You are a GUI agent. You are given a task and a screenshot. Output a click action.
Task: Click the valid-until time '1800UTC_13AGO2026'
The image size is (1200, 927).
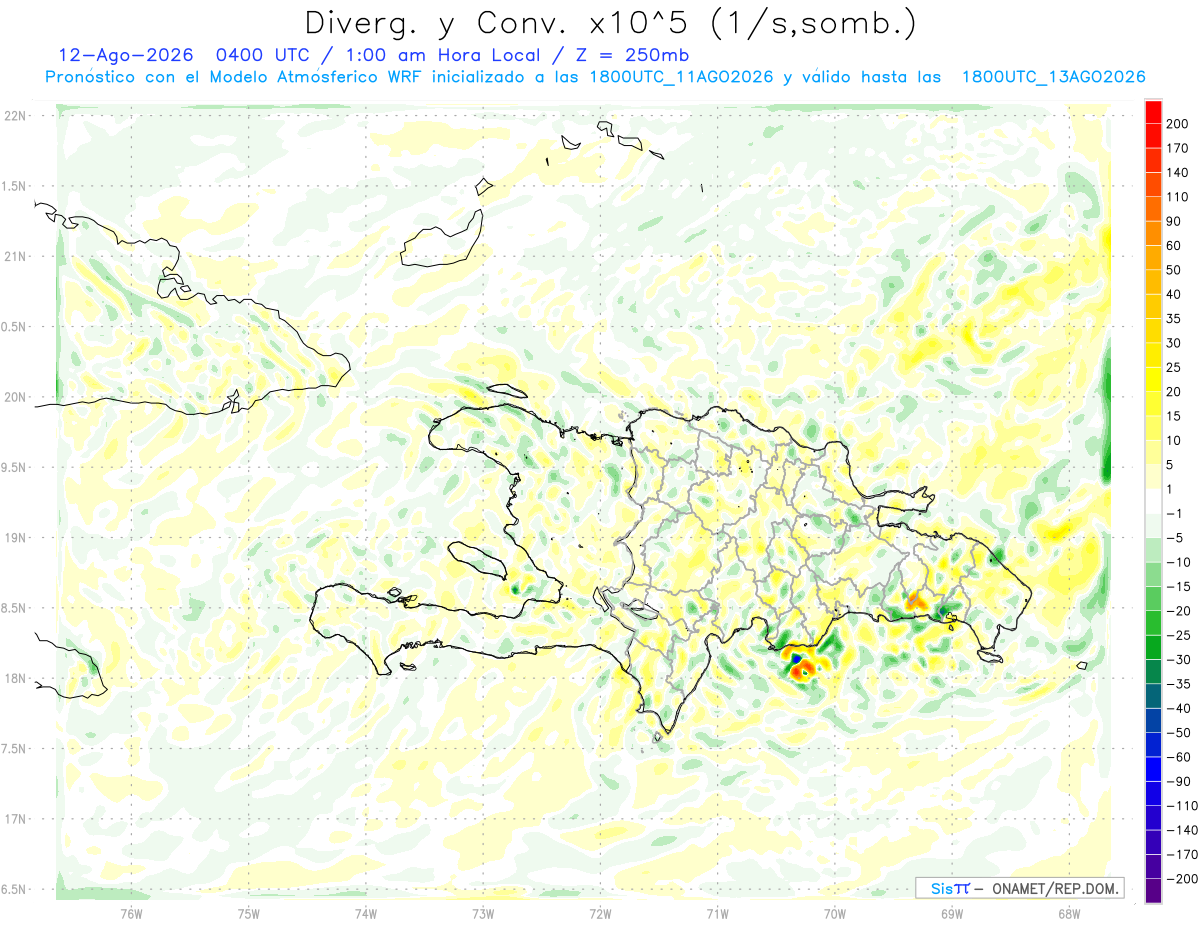1053,77
